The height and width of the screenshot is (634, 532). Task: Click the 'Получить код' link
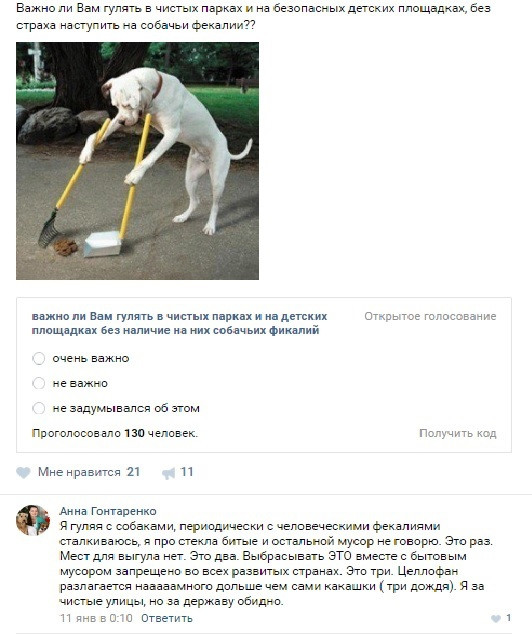458,433
